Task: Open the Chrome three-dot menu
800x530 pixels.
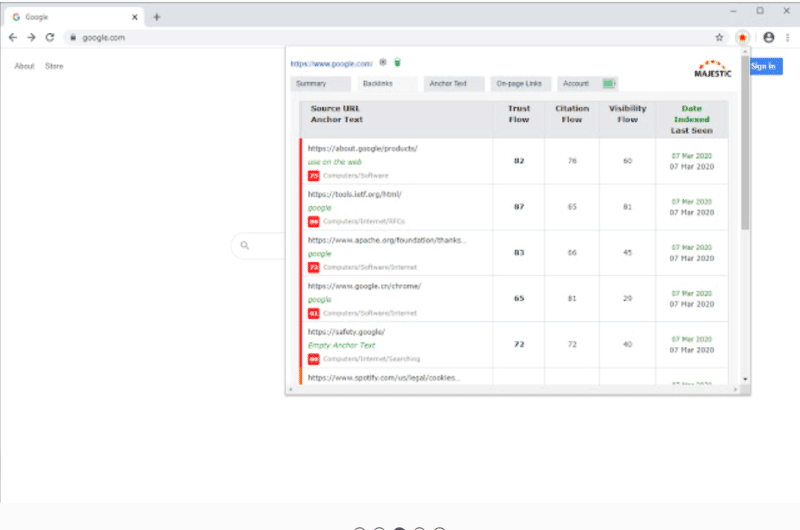Action: (787, 37)
